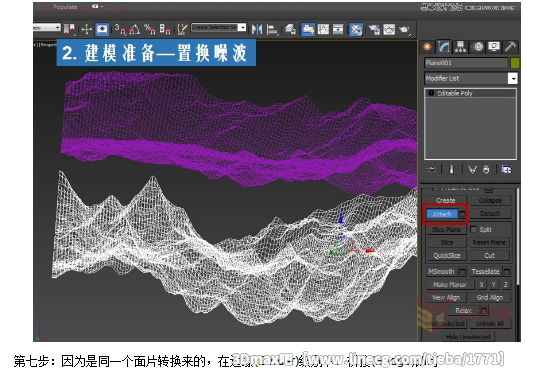Click the Pin Stack icon
Image resolution: width=544 pixels, height=378 pixels.
click(x=431, y=170)
